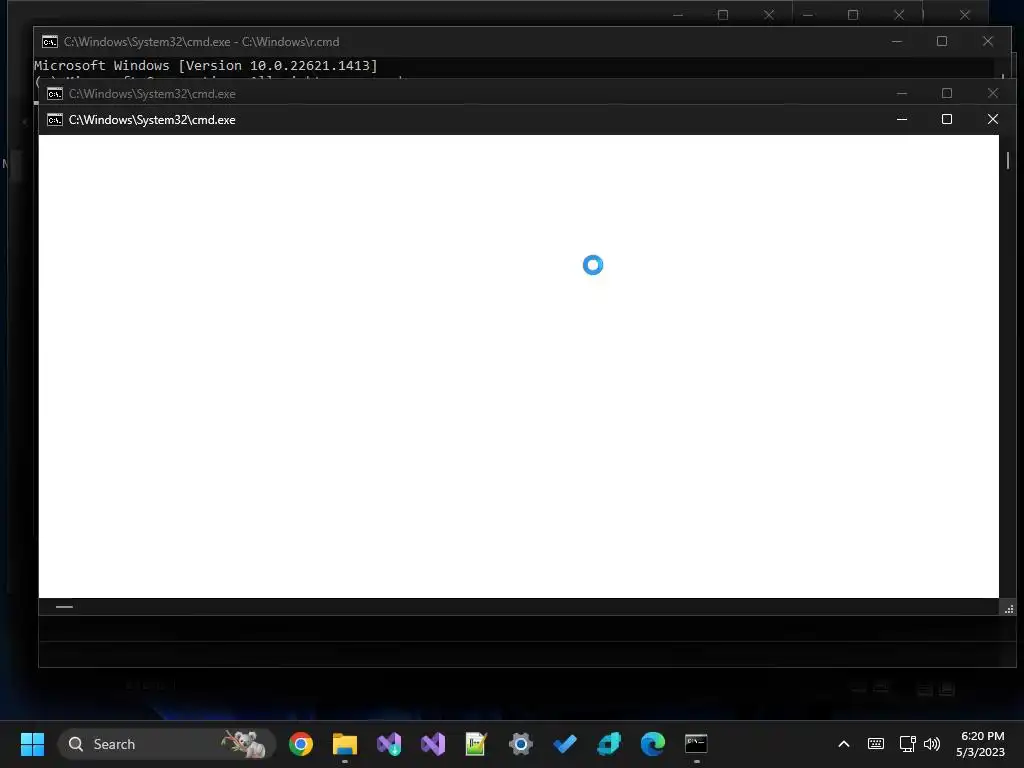The width and height of the screenshot is (1024, 768).
Task: Open Visual Studio Installer taskbar icon
Action: coord(389,744)
